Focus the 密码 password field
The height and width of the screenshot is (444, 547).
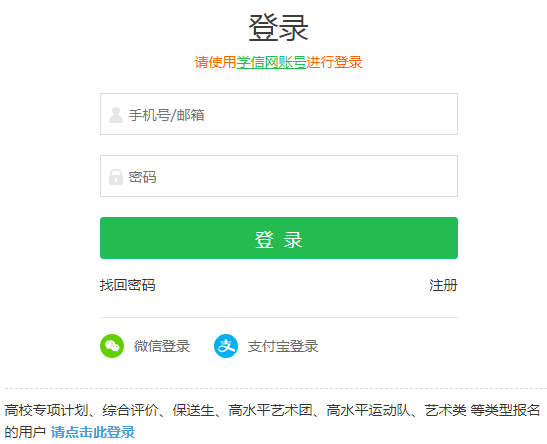(279, 176)
